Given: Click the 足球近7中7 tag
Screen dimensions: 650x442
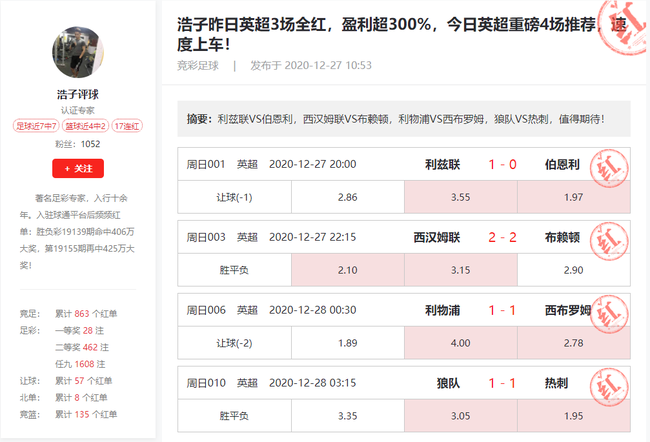Looking at the screenshot, I should [x=36, y=126].
